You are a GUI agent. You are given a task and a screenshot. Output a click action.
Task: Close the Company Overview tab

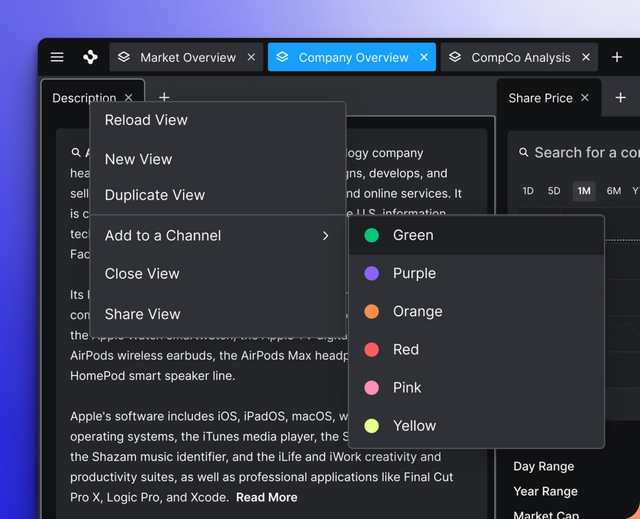coord(424,58)
